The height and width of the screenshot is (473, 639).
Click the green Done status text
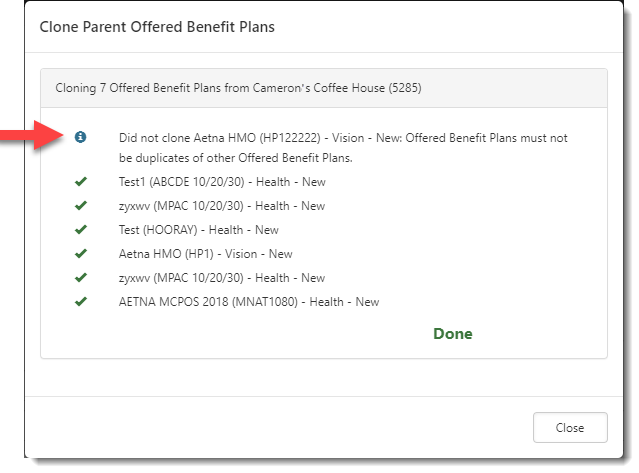[452, 334]
